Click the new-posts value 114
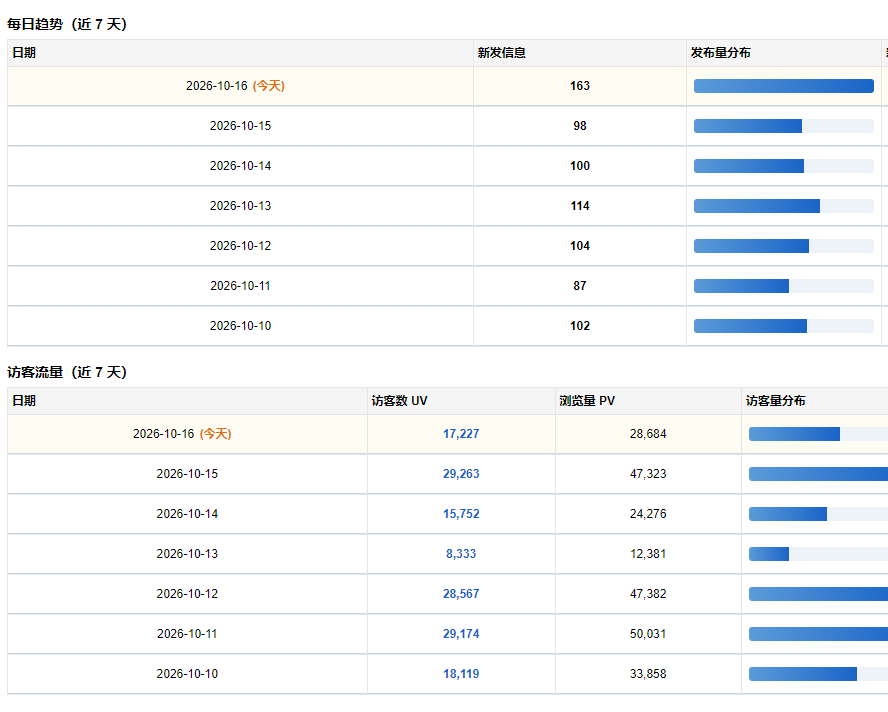888x712 pixels. (x=580, y=206)
